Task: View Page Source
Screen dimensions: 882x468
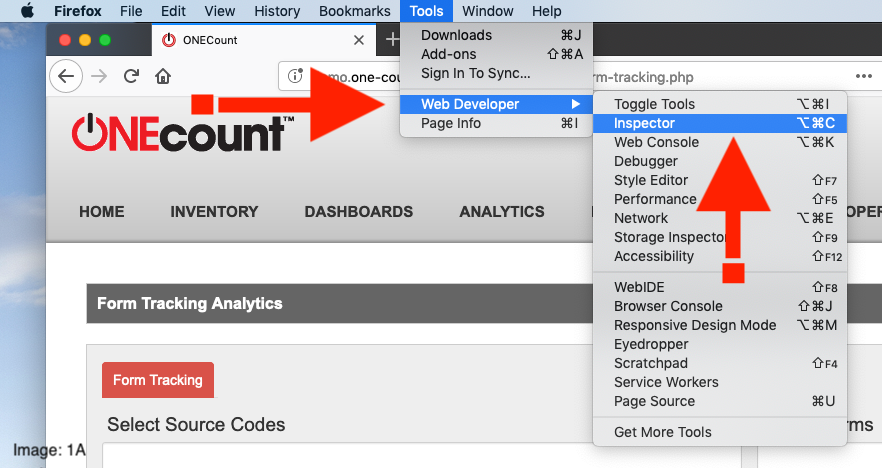Action: click(x=720, y=402)
